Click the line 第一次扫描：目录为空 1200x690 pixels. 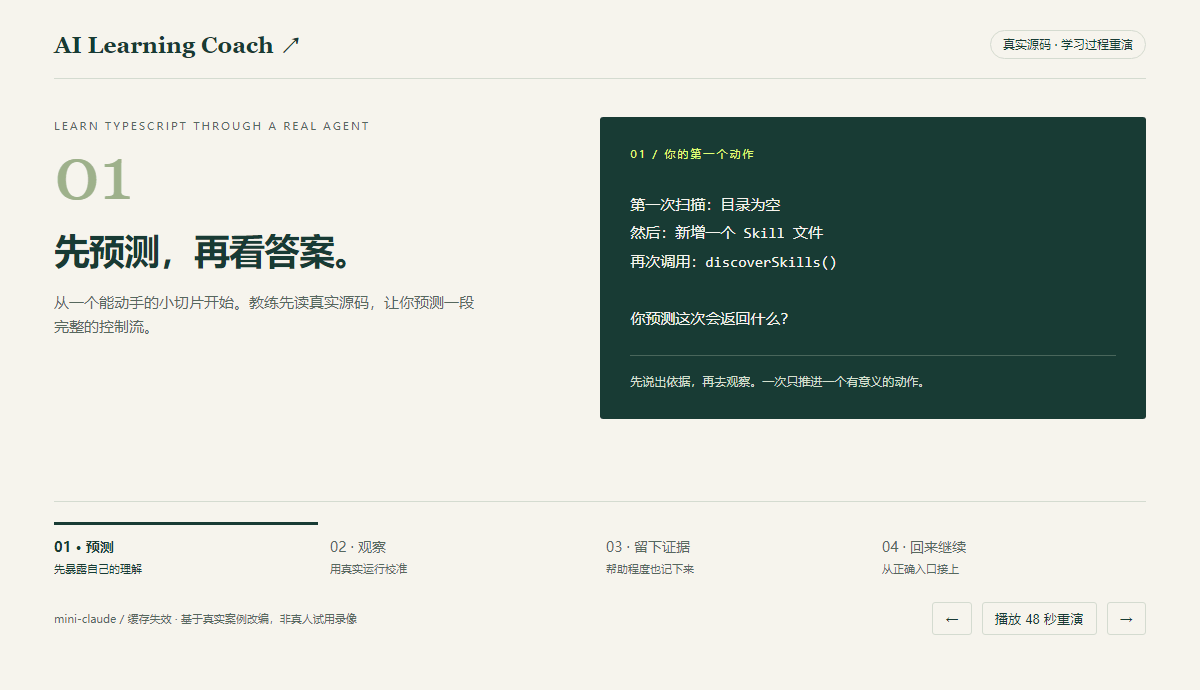tap(705, 204)
